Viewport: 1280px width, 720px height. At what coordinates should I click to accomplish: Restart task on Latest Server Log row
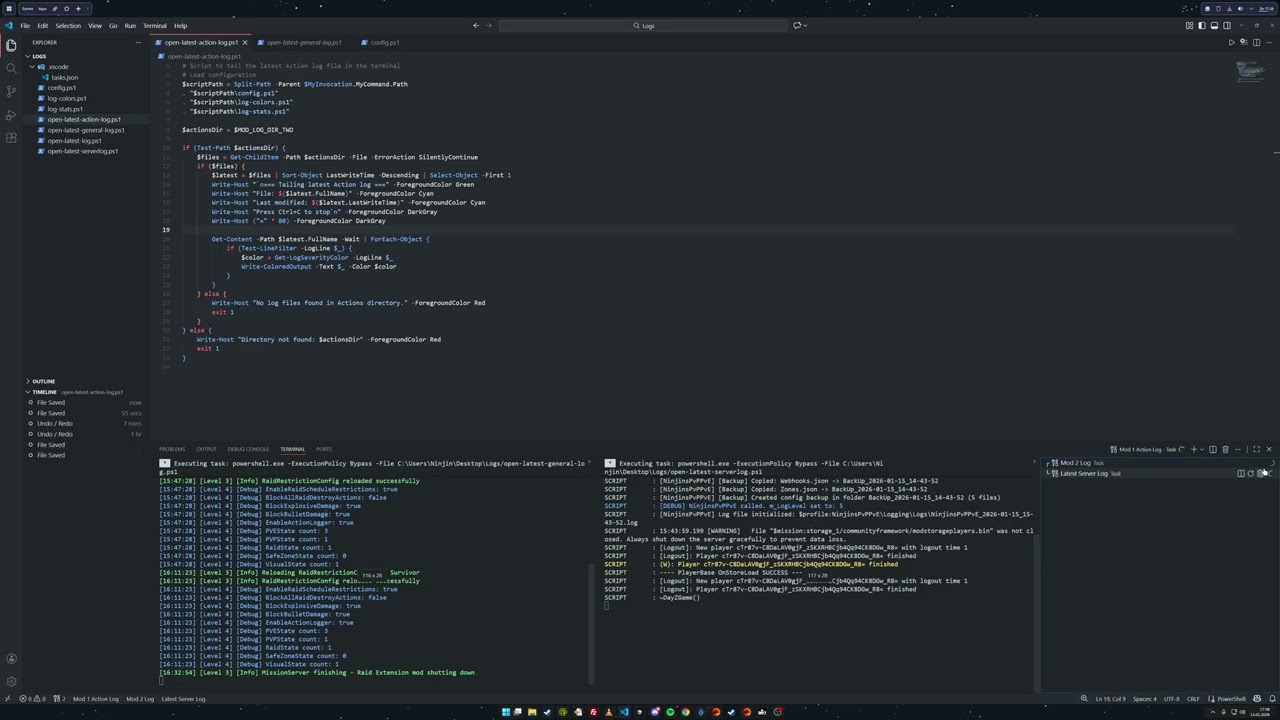(1251, 474)
